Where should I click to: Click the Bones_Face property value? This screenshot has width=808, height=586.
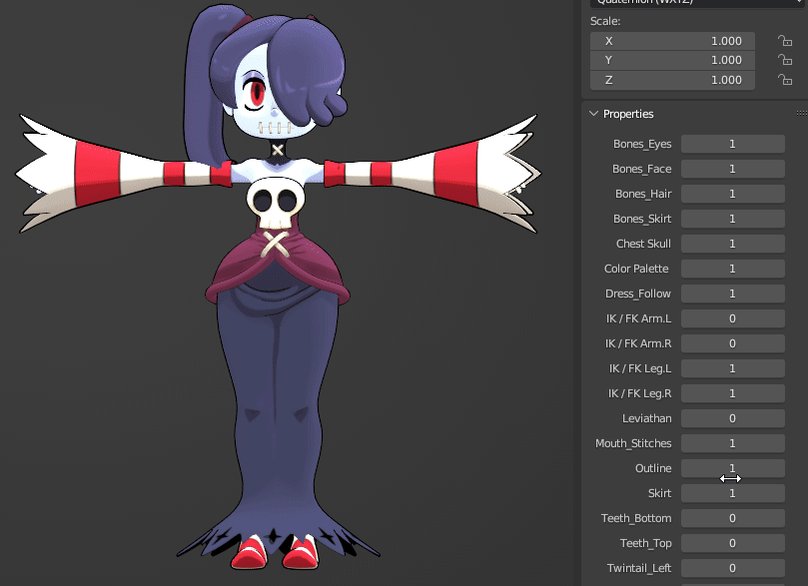coord(733,169)
